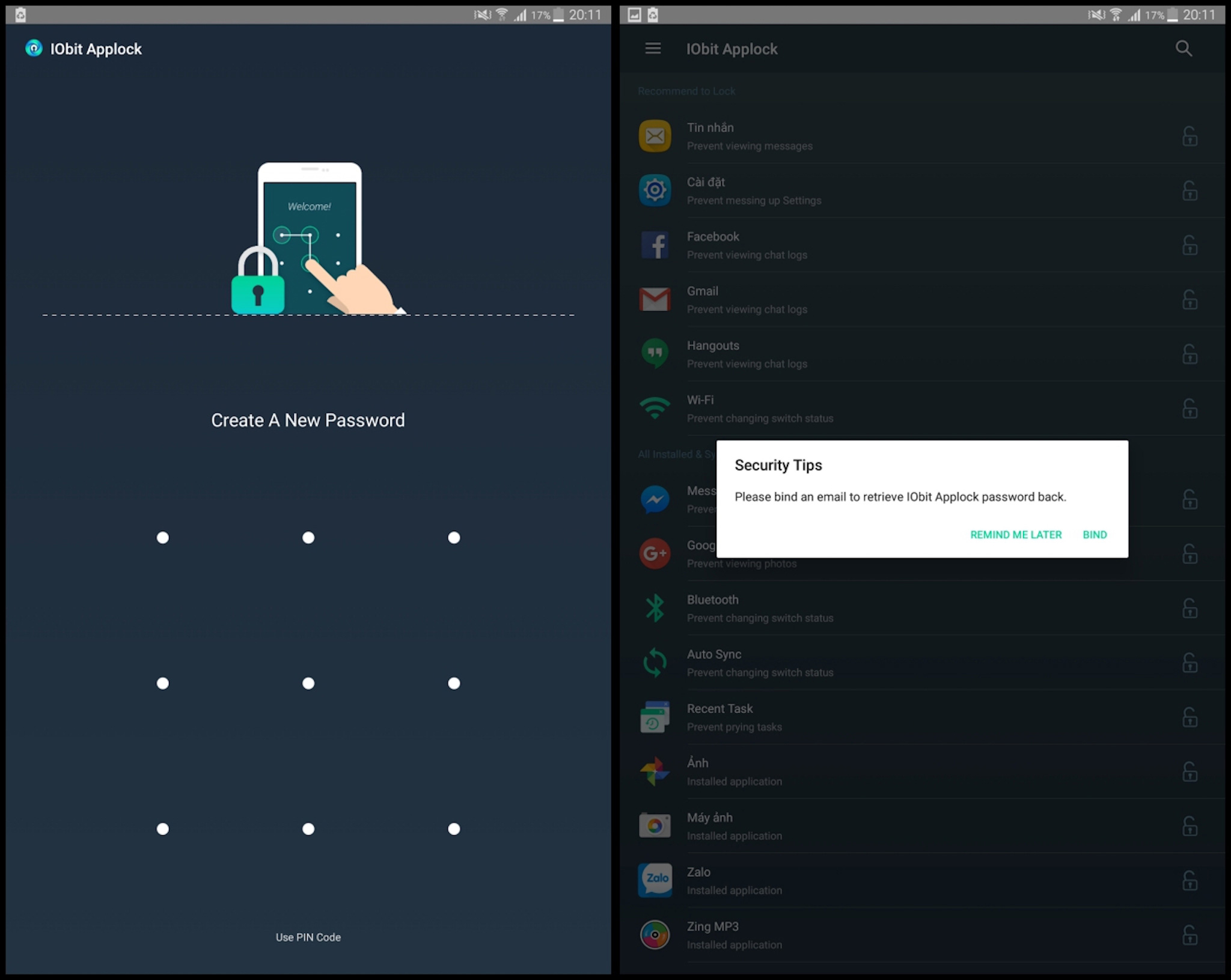Click REMIND ME LATER in the dialog

[1016, 535]
